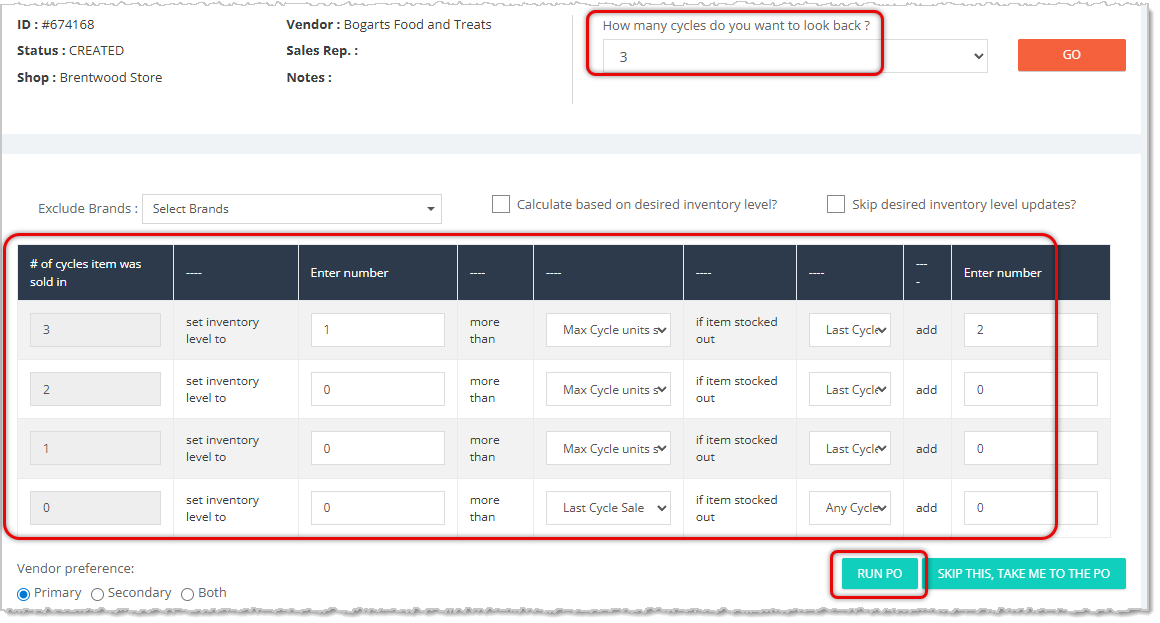Screen dimensions: 1160x623
Task: Select Primary vendor preference
Action: click(x=24, y=594)
